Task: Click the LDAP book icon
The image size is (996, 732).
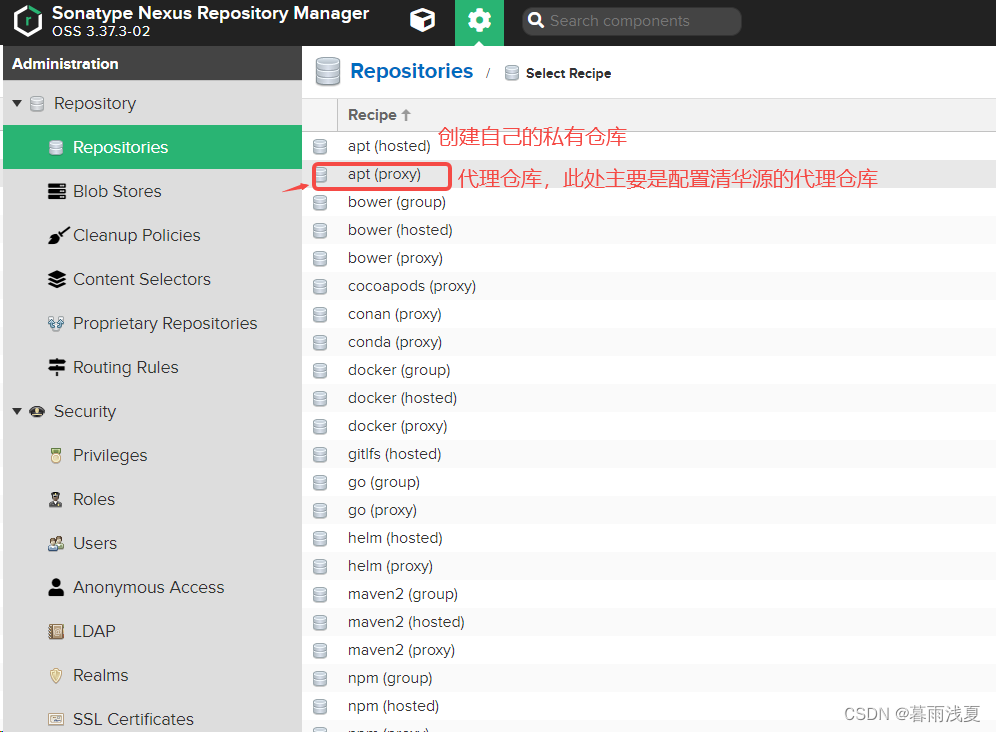Action: pyautogui.click(x=57, y=632)
